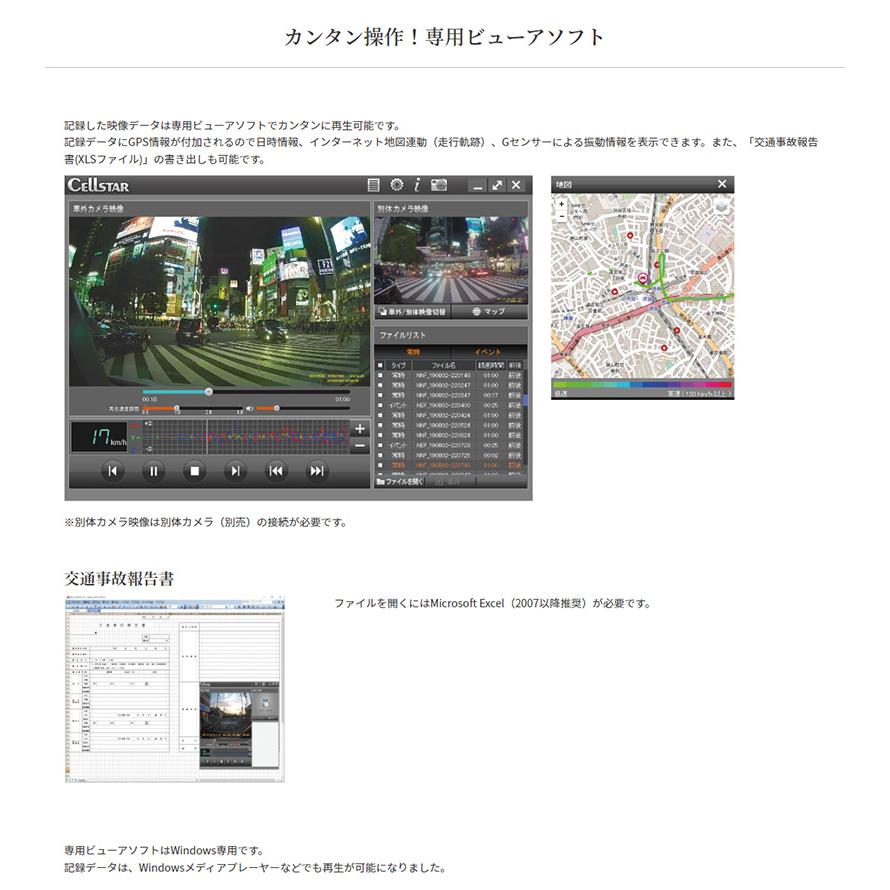Click the "01:00" end time label under progress bar

tap(342, 400)
